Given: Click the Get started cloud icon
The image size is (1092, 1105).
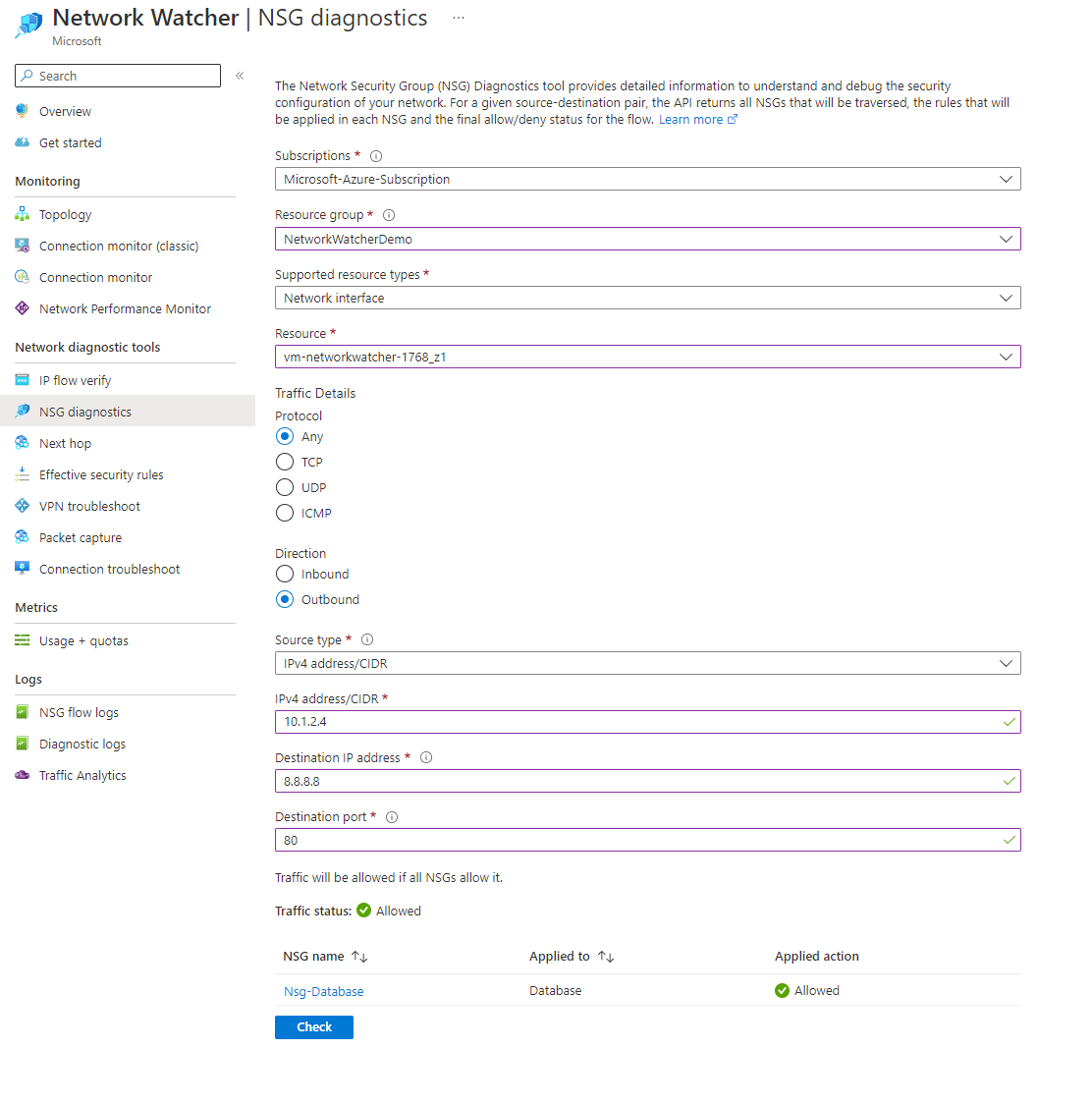Looking at the screenshot, I should click(23, 142).
